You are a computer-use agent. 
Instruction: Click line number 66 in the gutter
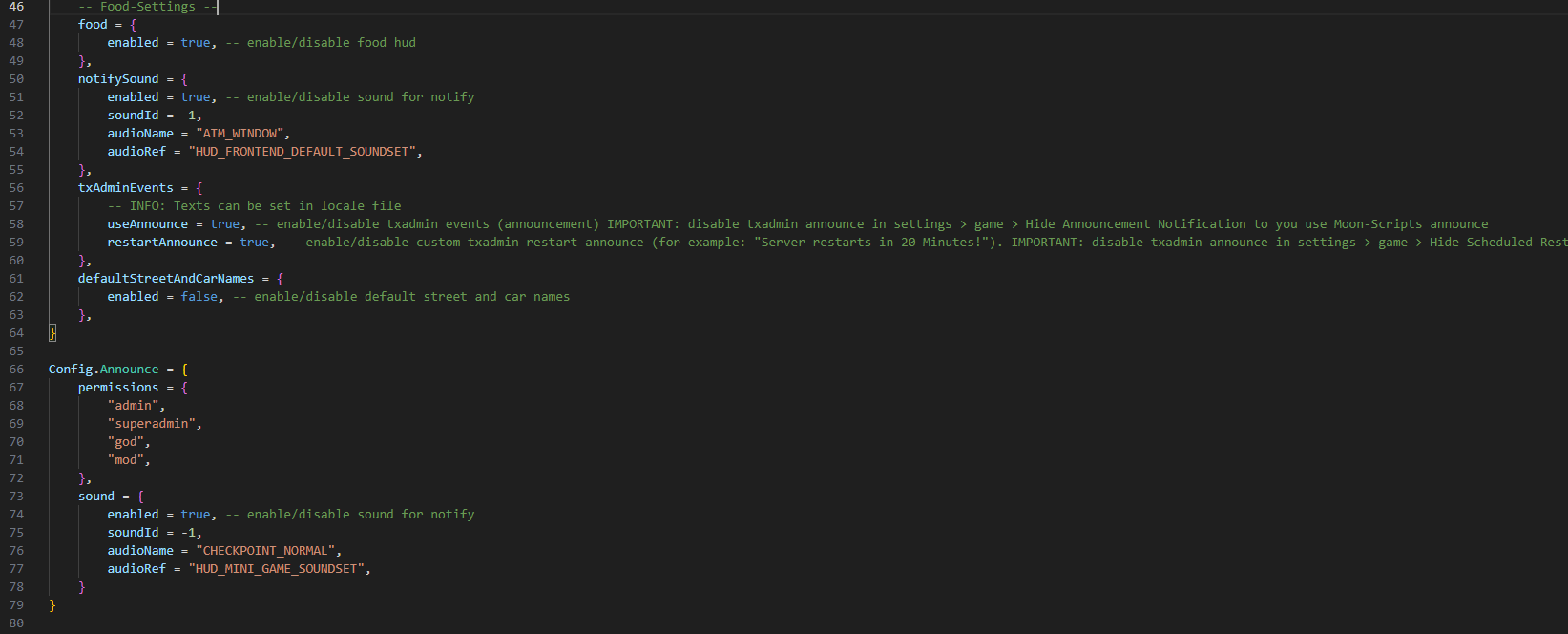(x=16, y=370)
